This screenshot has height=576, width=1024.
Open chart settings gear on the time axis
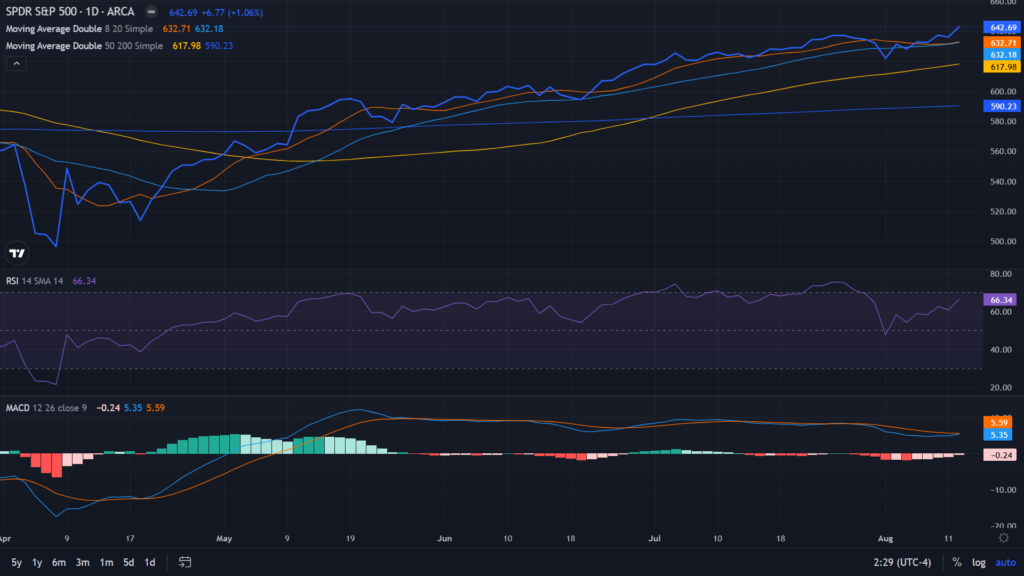pyautogui.click(x=1004, y=538)
